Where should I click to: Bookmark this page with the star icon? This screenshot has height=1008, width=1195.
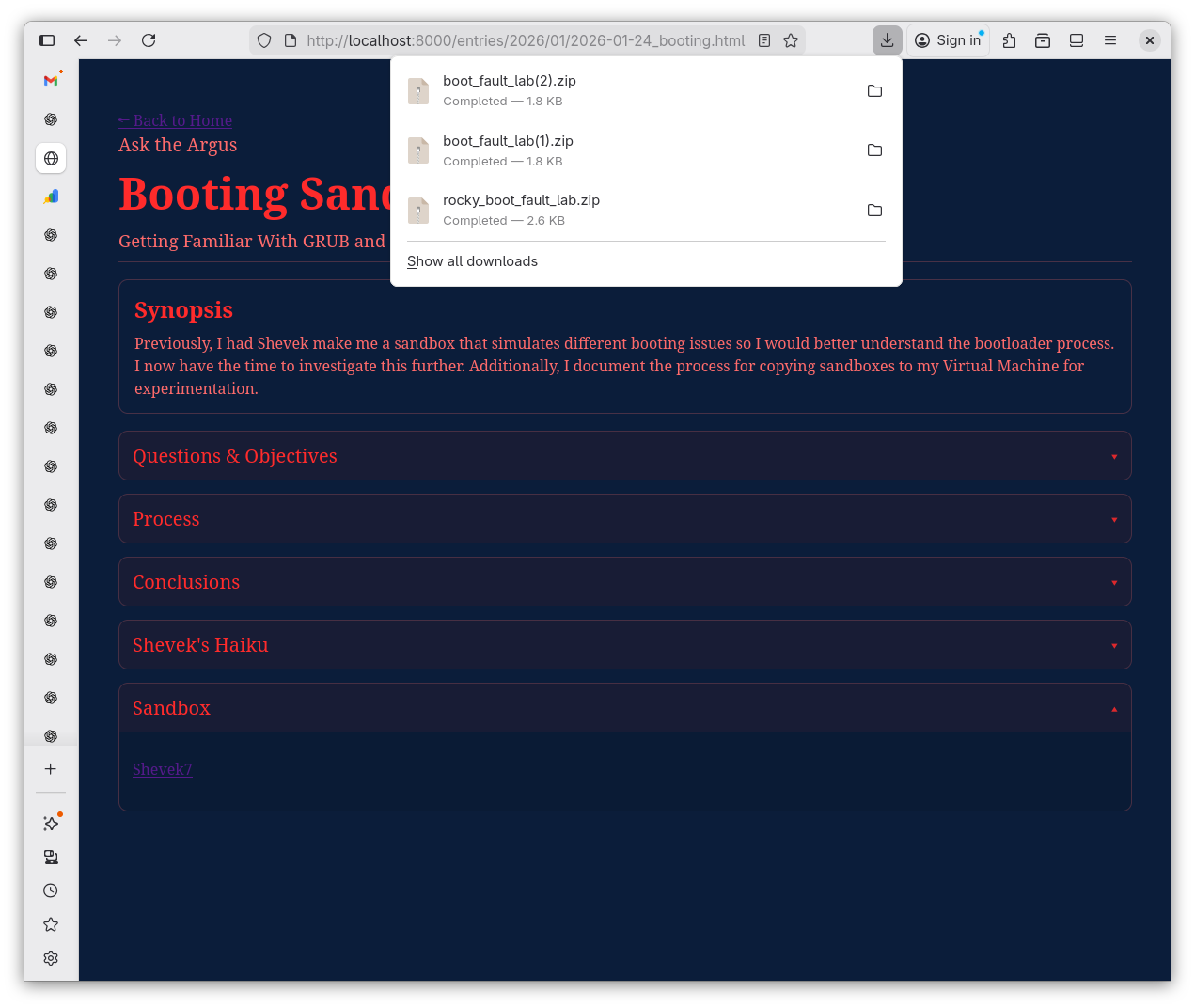[x=791, y=40]
